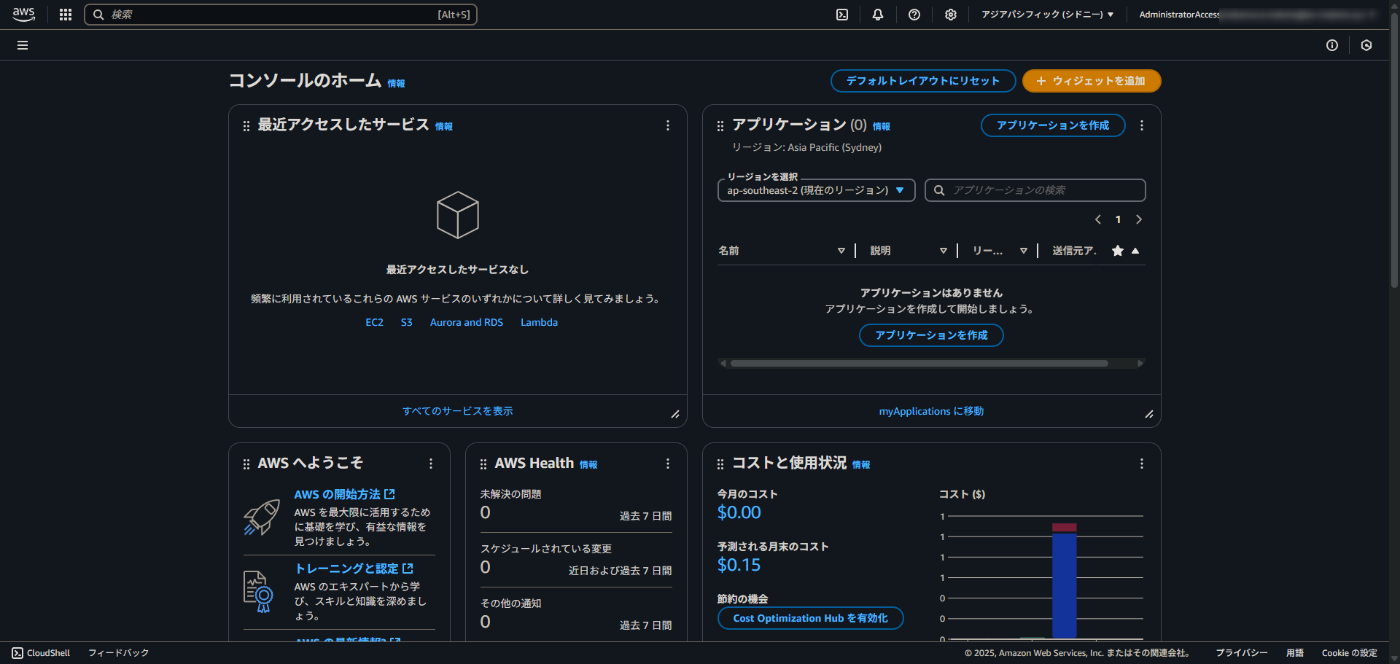This screenshot has height=664, width=1400.
Task: Click Cost Optimization Hub を有効化
Action: pos(810,618)
